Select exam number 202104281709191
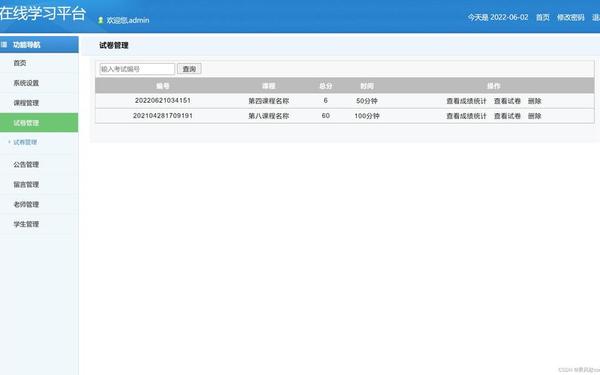 [x=163, y=116]
